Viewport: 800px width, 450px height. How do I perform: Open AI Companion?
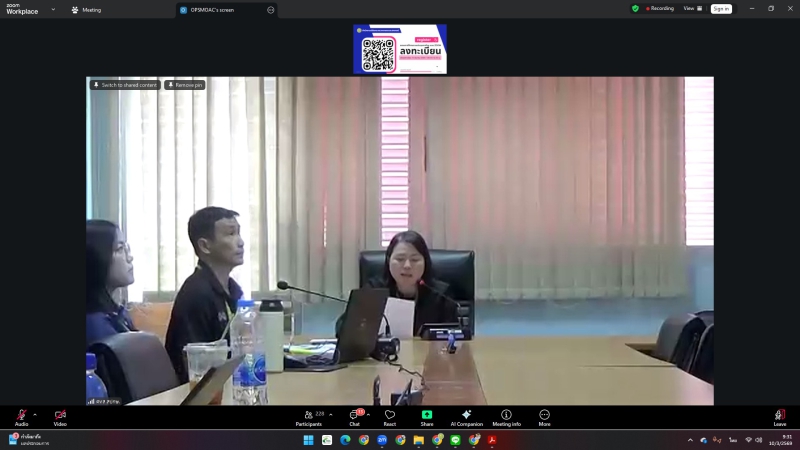466,414
